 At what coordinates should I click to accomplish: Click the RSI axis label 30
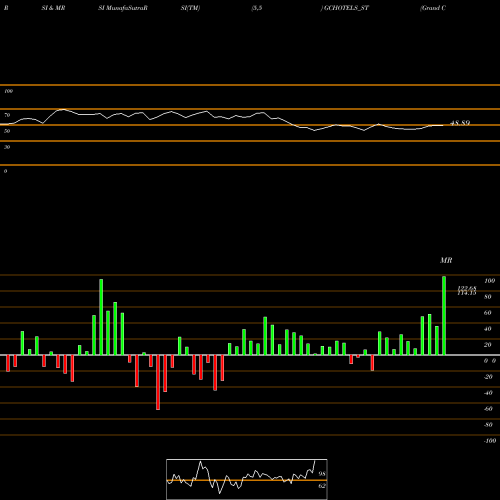pos(7,147)
